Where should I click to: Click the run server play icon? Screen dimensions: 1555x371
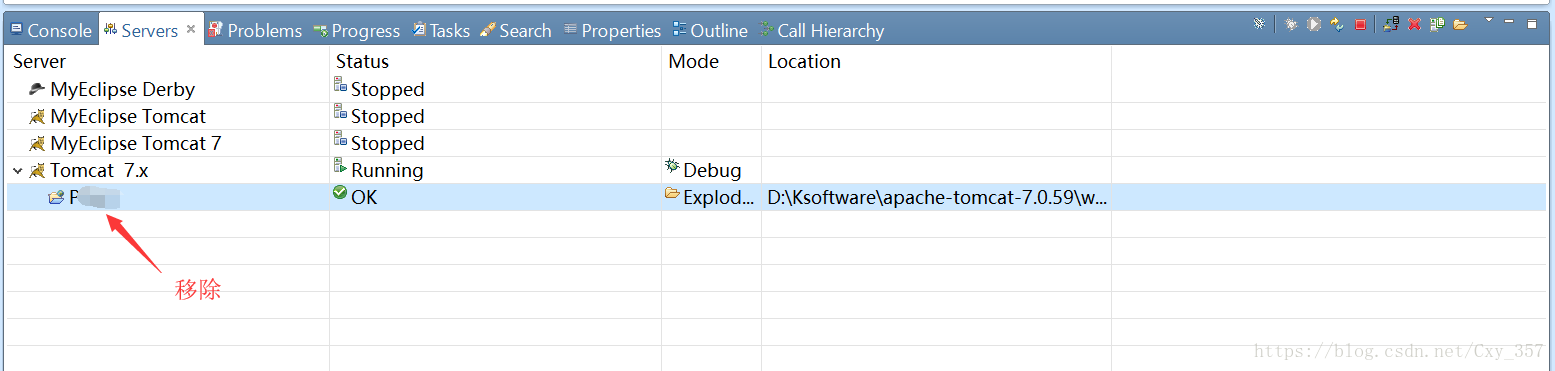click(x=1314, y=24)
